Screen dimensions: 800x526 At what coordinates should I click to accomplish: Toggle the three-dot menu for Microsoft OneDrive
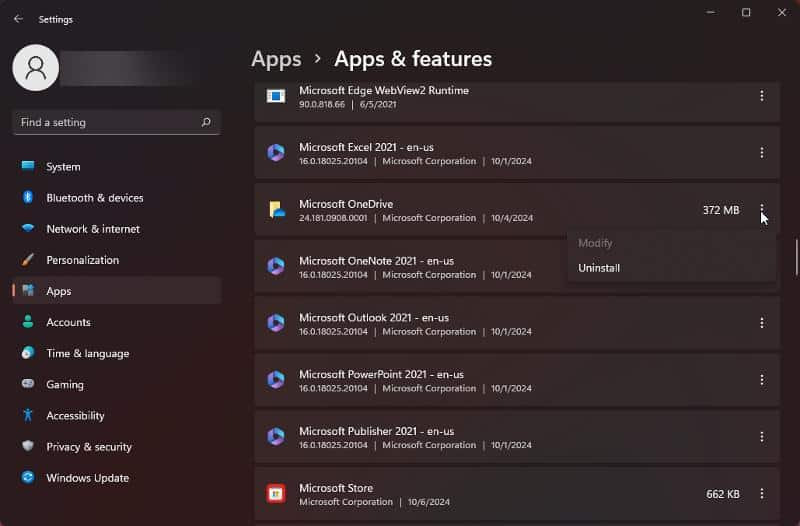pyautogui.click(x=762, y=209)
